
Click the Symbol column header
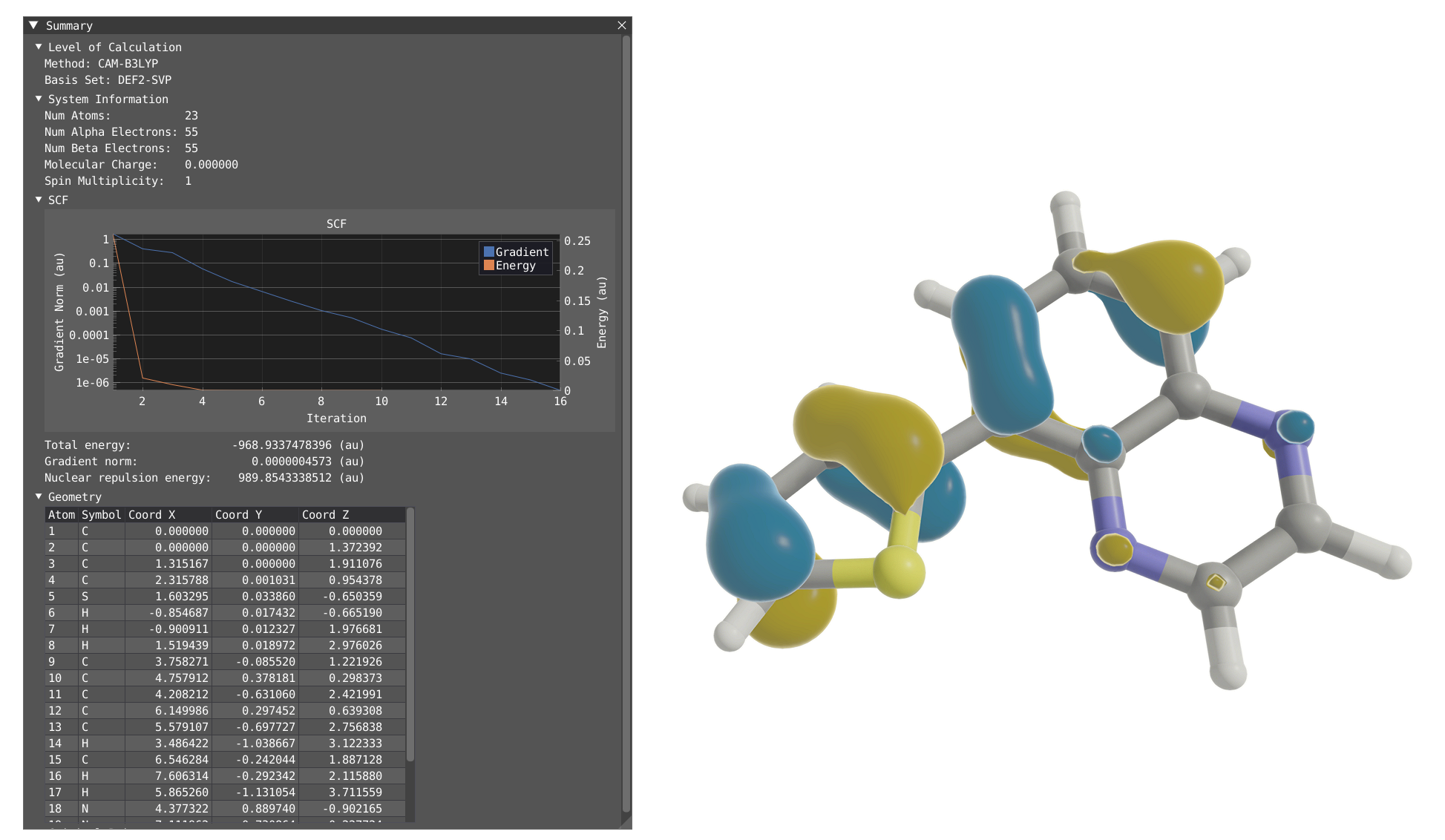(x=101, y=514)
